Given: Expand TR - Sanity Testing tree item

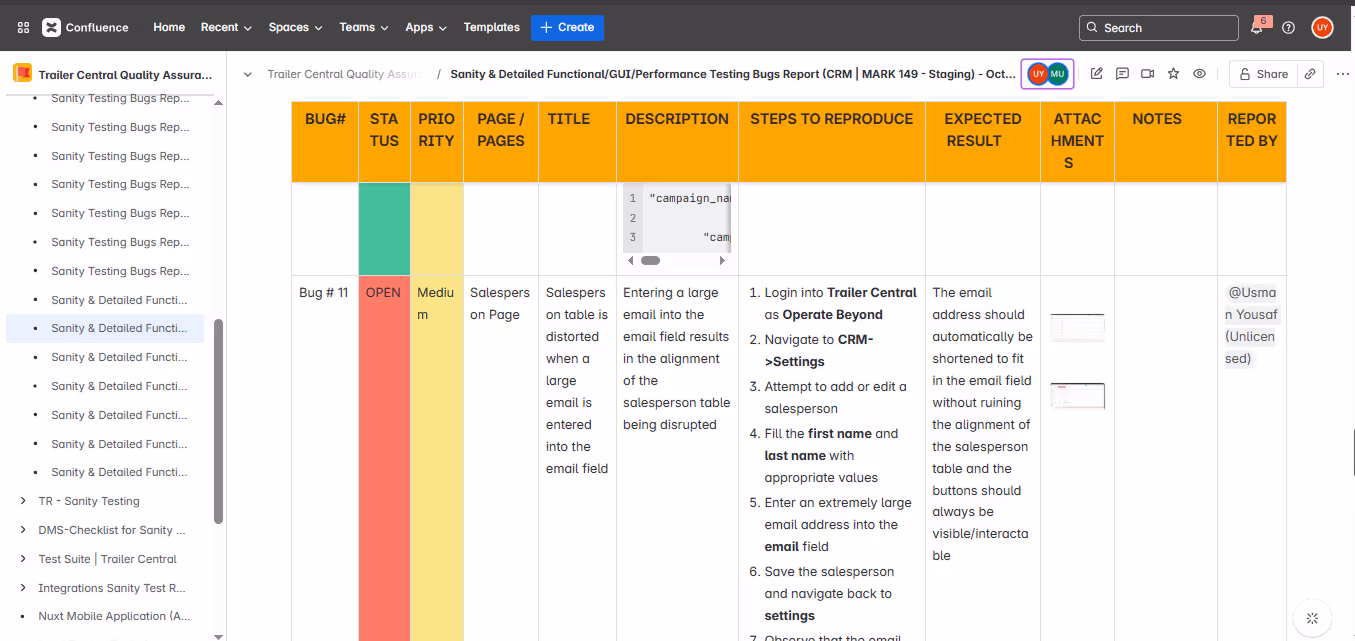Looking at the screenshot, I should (23, 501).
